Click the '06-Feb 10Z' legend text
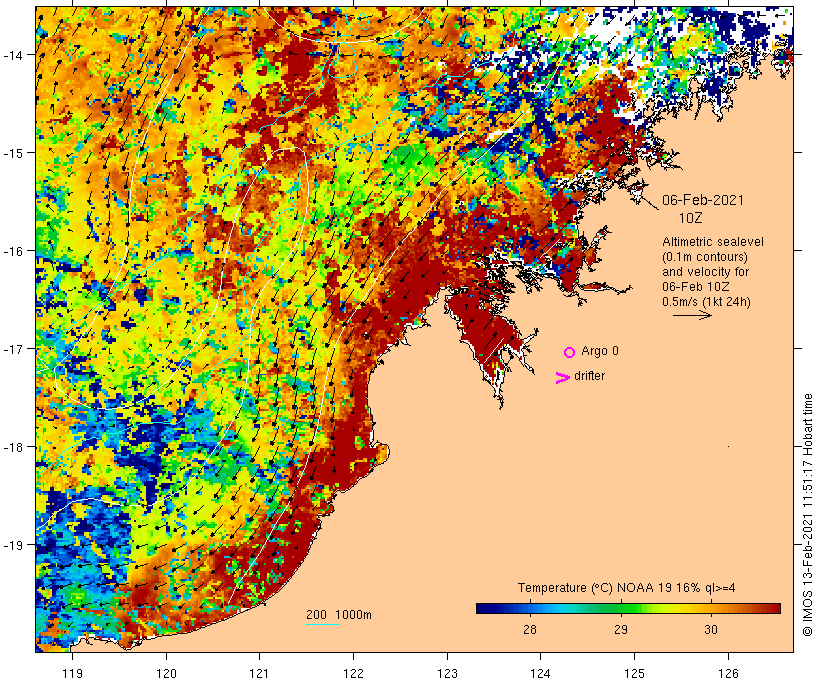The width and height of the screenshot is (820, 680). coord(696,287)
